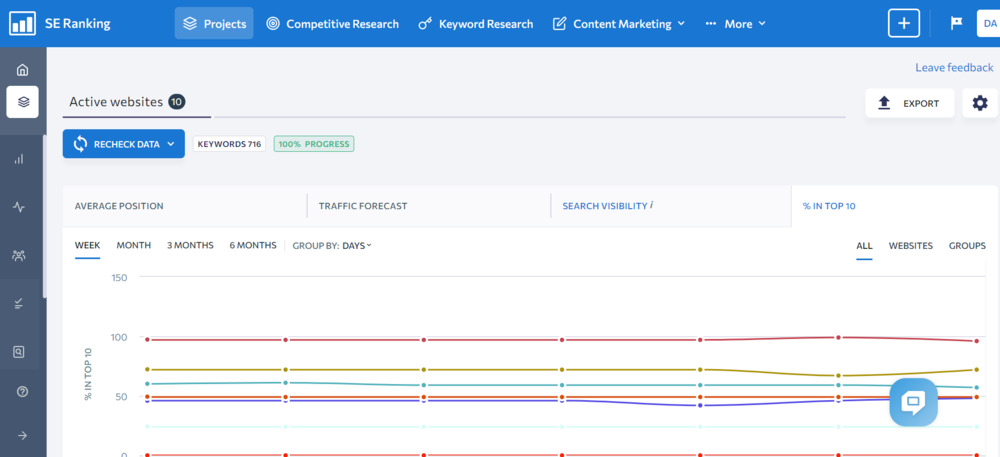The height and width of the screenshot is (457, 1000).
Task: Select Active websites tab
Action: point(127,102)
